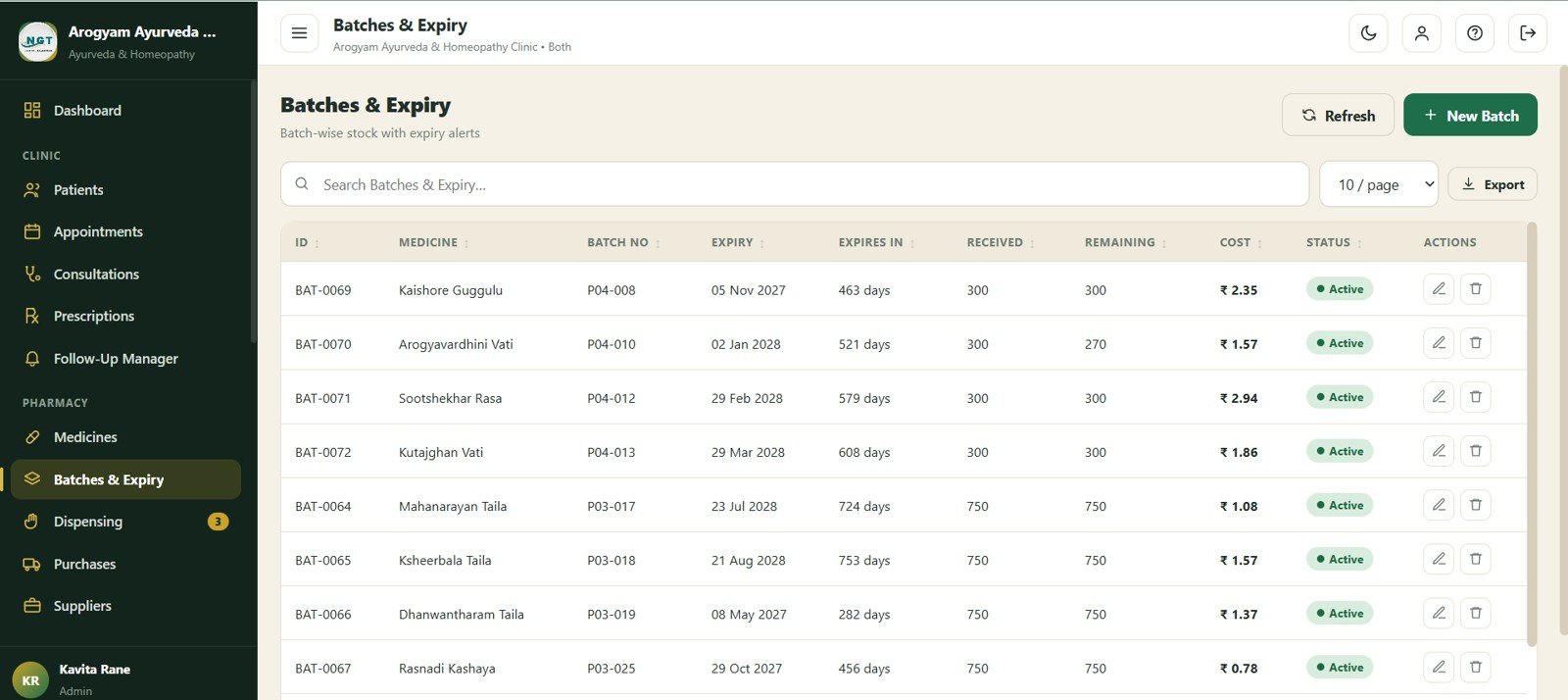Go to Medicines list
The image size is (1568, 700).
(125, 437)
